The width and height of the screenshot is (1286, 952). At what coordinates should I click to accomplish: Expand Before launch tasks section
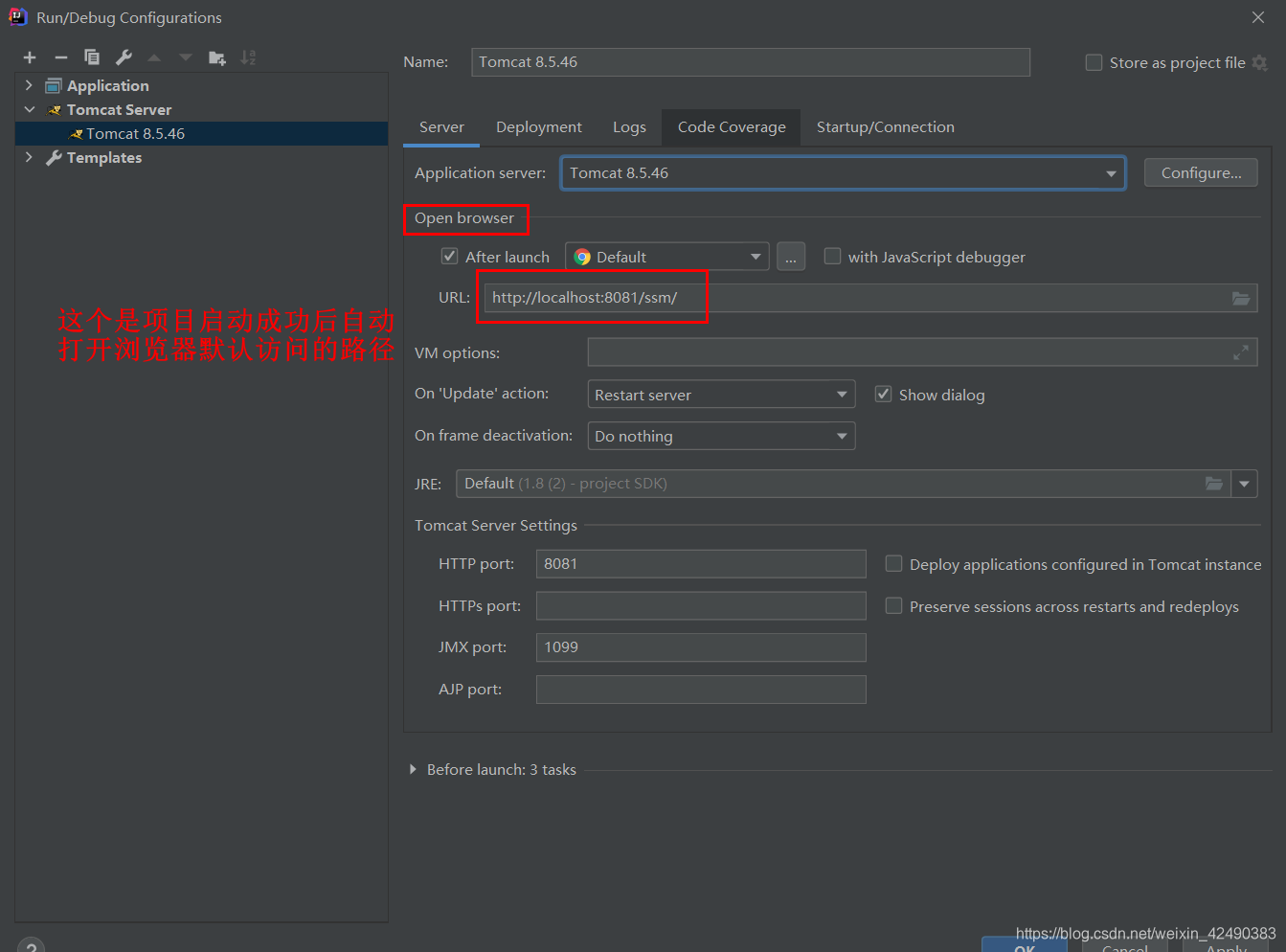[413, 769]
